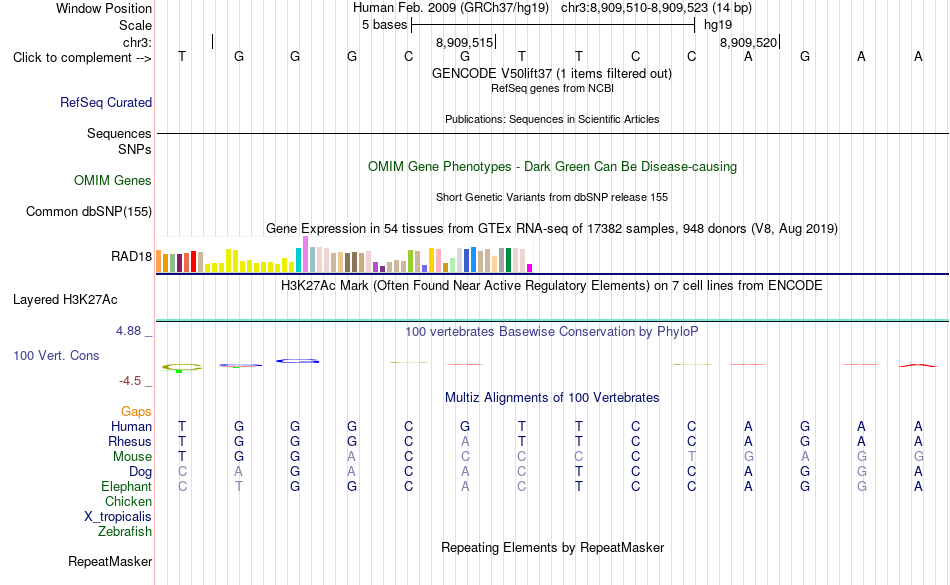Select the Rhesus species label
This screenshot has width=950, height=585.
point(130,441)
